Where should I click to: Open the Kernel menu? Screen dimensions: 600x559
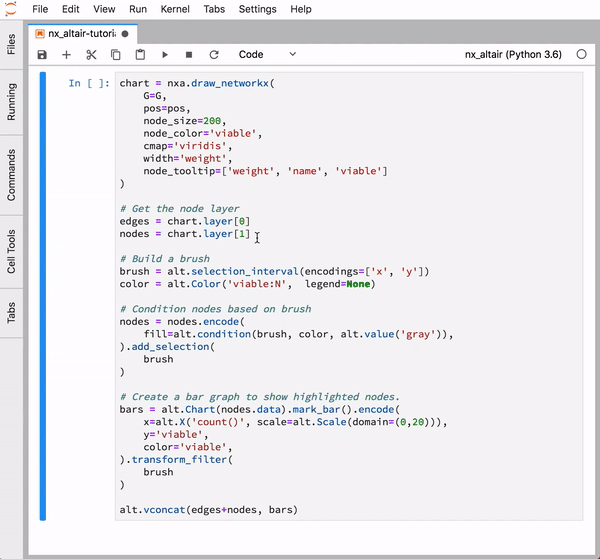(x=175, y=9)
